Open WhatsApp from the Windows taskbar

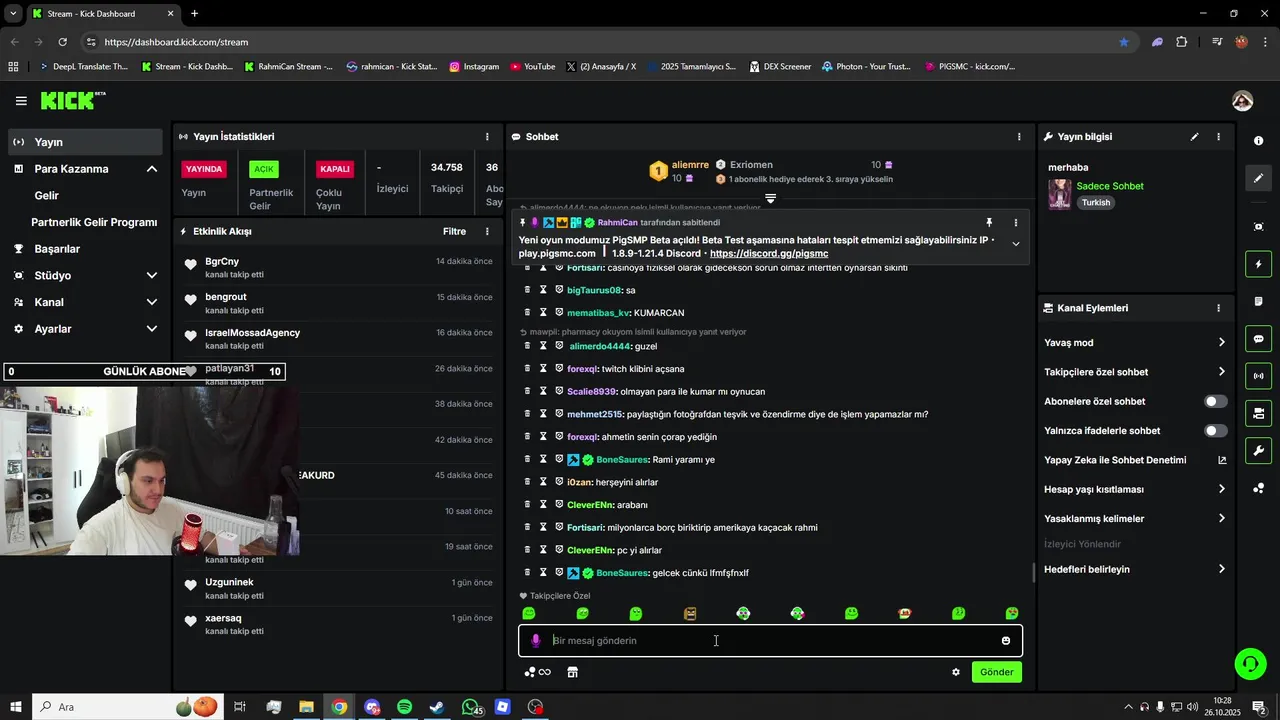pyautogui.click(x=470, y=707)
